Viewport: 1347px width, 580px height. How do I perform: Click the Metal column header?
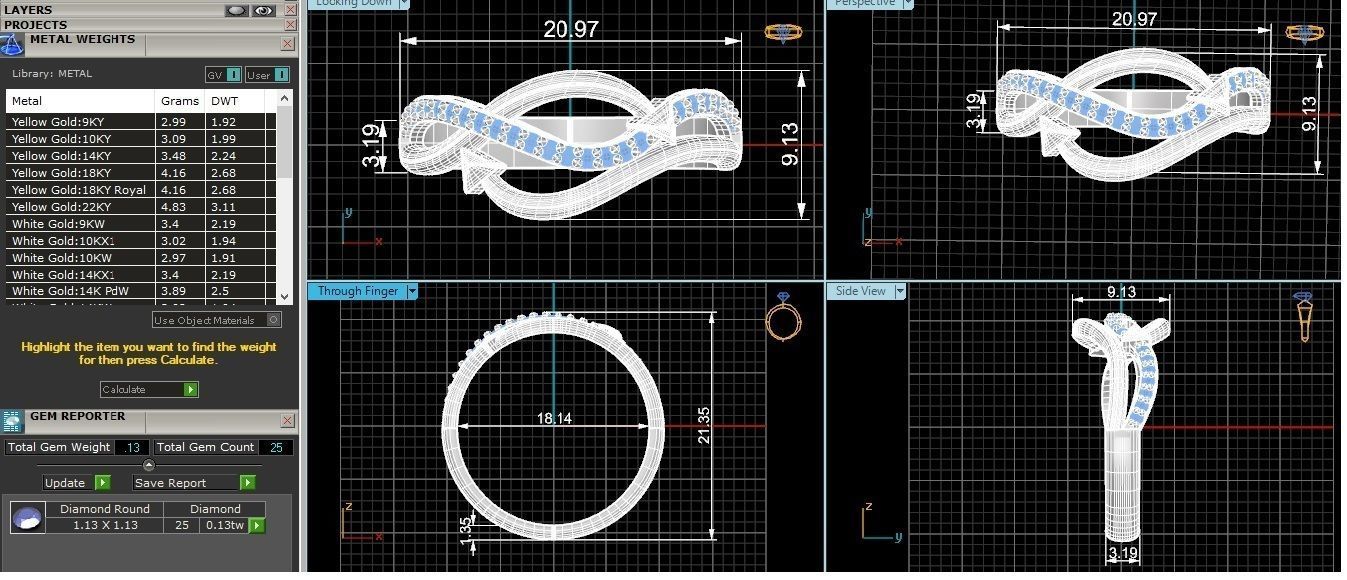point(80,101)
